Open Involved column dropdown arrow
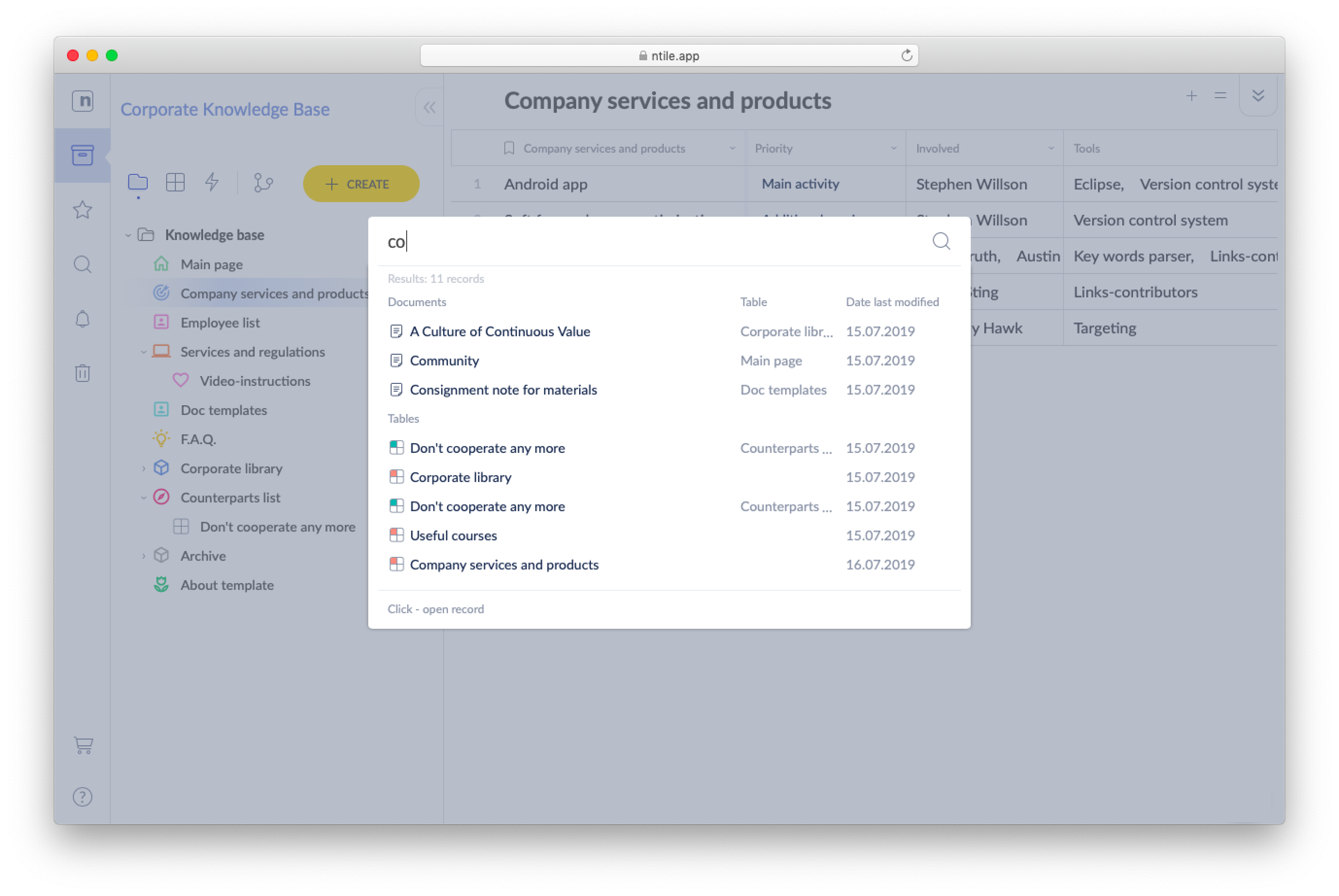Screen dimensions: 1339x896 click(1050, 149)
